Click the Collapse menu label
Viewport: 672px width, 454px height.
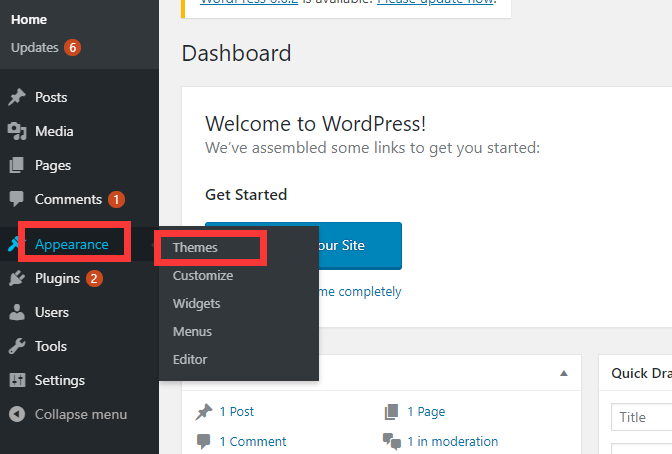click(81, 415)
